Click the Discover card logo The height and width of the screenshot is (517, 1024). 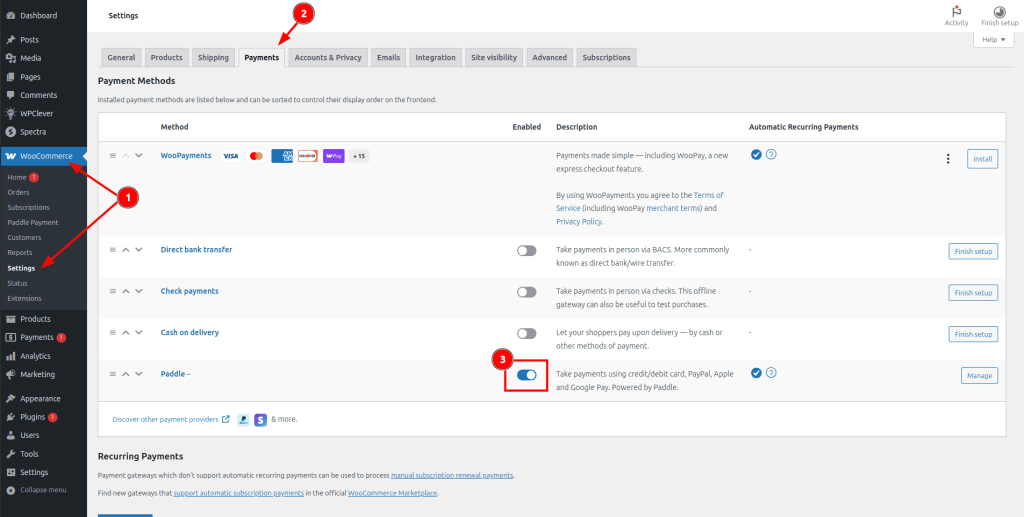coord(308,156)
